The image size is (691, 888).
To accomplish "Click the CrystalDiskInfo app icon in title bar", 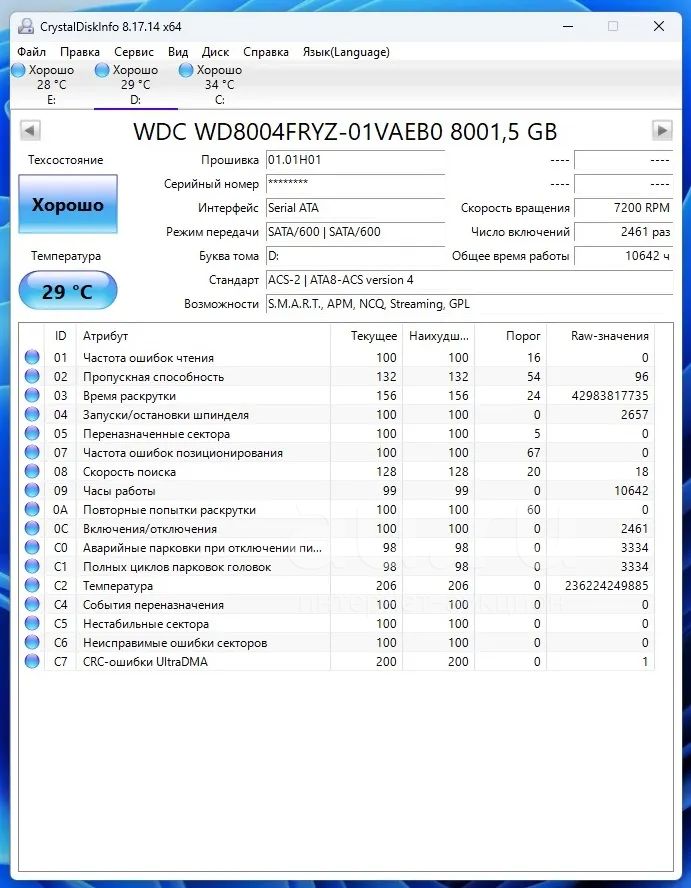I will pos(25,27).
